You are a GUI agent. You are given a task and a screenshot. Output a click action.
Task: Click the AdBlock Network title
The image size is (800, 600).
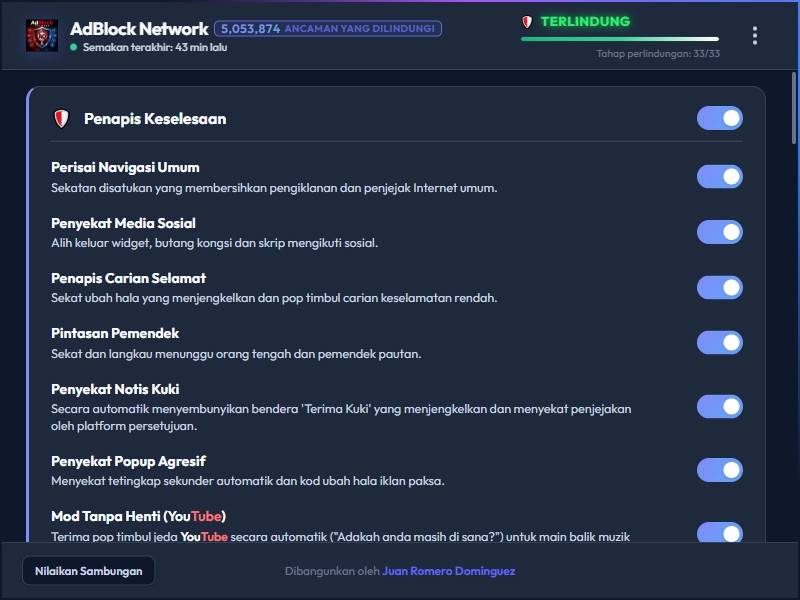pyautogui.click(x=139, y=29)
